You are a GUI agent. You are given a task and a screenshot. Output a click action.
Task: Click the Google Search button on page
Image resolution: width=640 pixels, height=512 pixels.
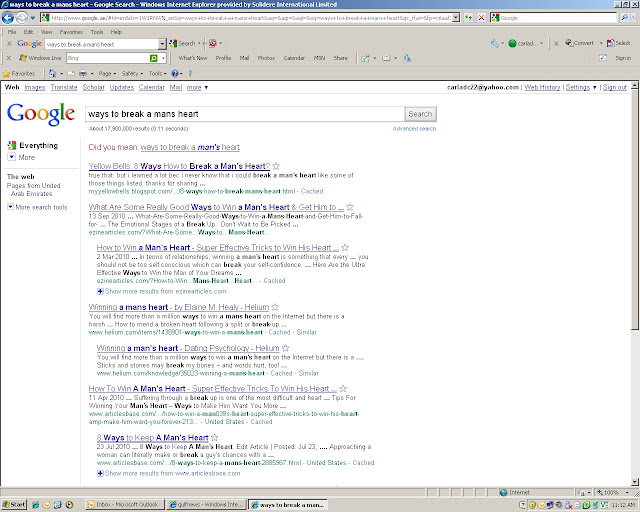click(420, 114)
